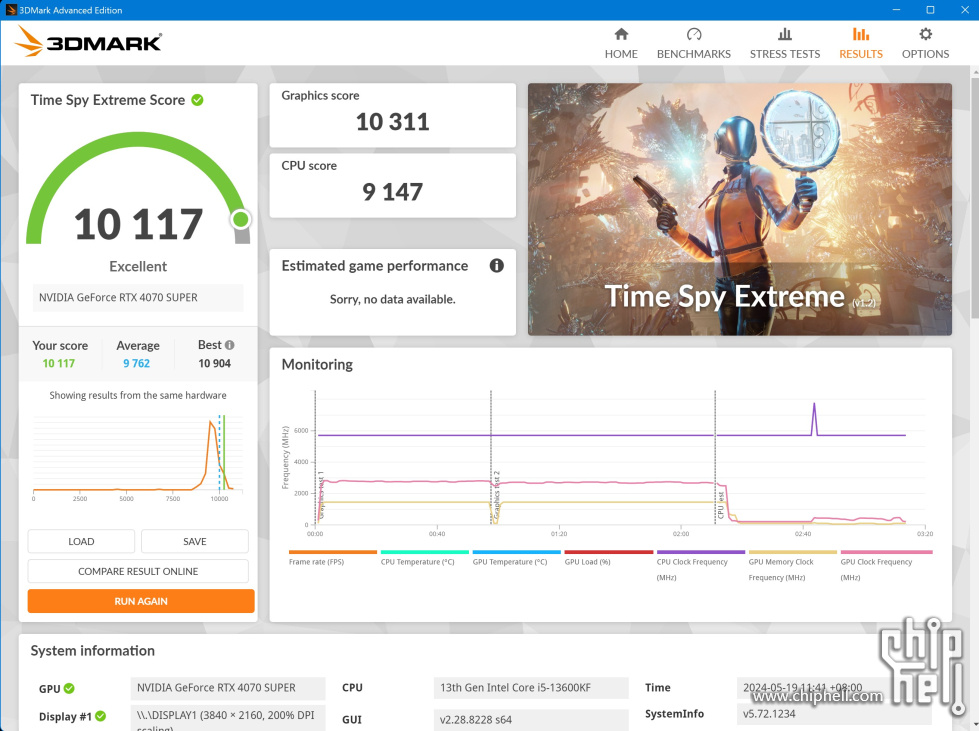Minimize the 3DMark window
The height and width of the screenshot is (731, 979).
click(897, 10)
